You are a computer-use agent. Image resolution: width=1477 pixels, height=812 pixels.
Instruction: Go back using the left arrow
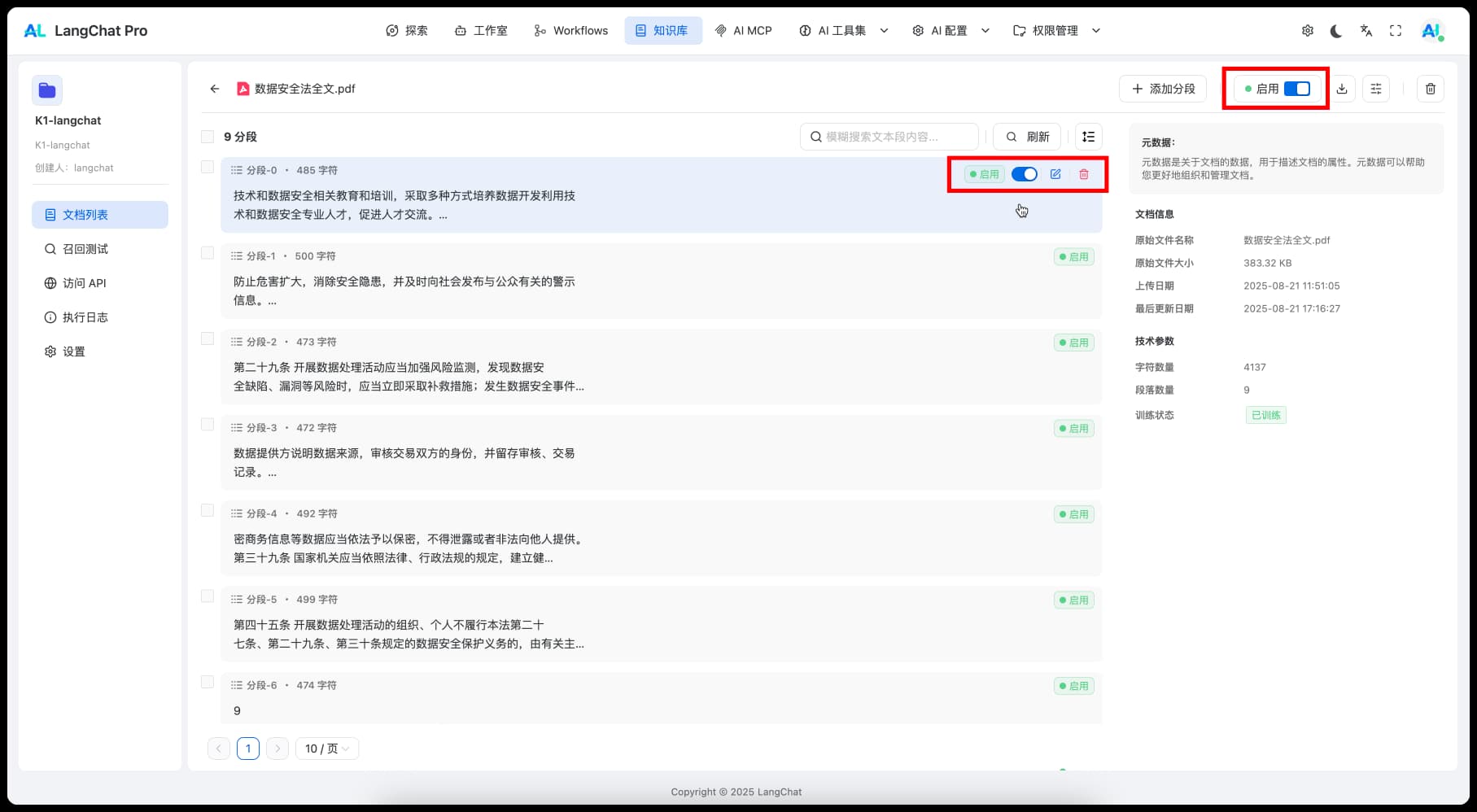215,89
